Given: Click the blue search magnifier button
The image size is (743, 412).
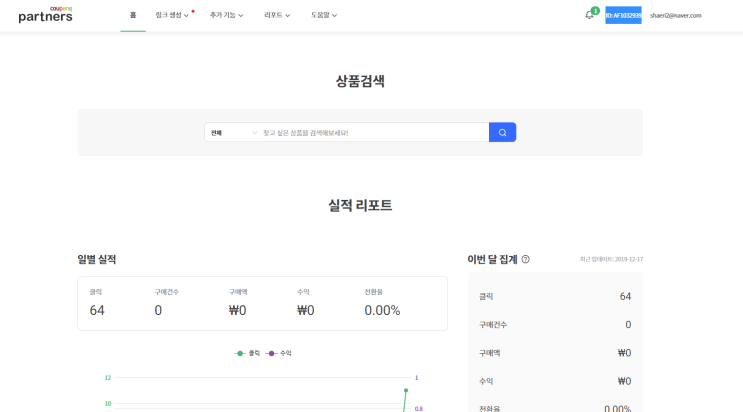Looking at the screenshot, I should (502, 132).
